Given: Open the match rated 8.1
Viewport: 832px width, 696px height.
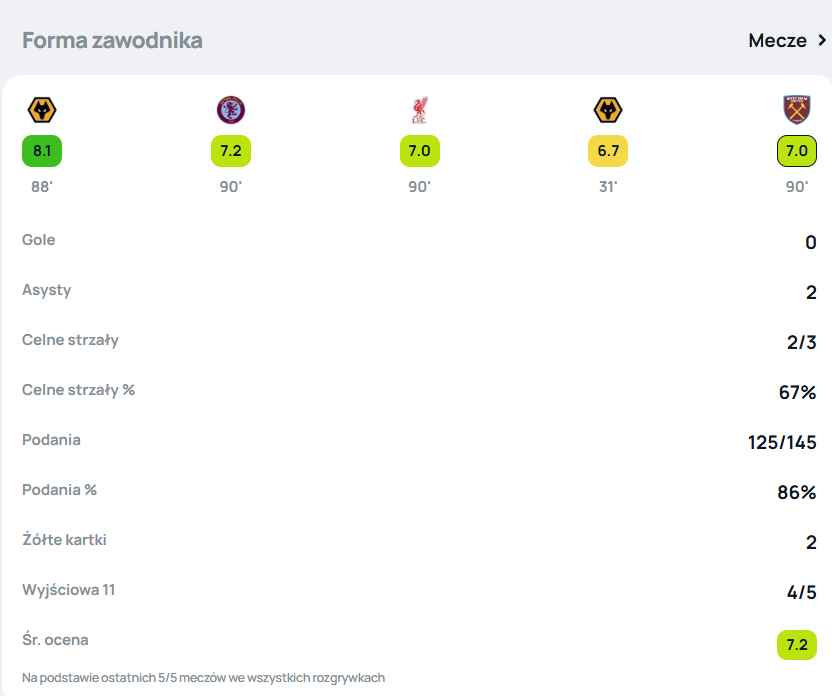Looking at the screenshot, I should coord(42,151).
